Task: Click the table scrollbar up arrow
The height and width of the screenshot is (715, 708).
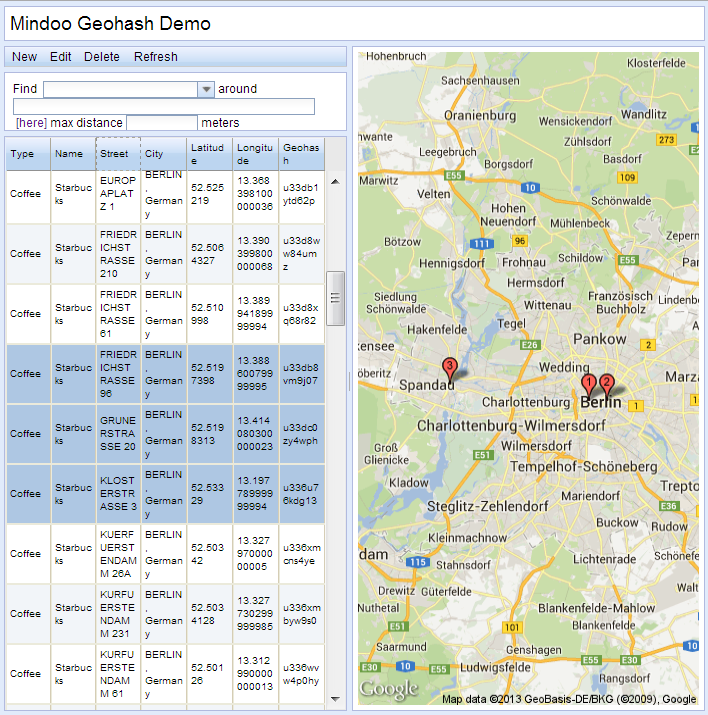Action: 336,182
